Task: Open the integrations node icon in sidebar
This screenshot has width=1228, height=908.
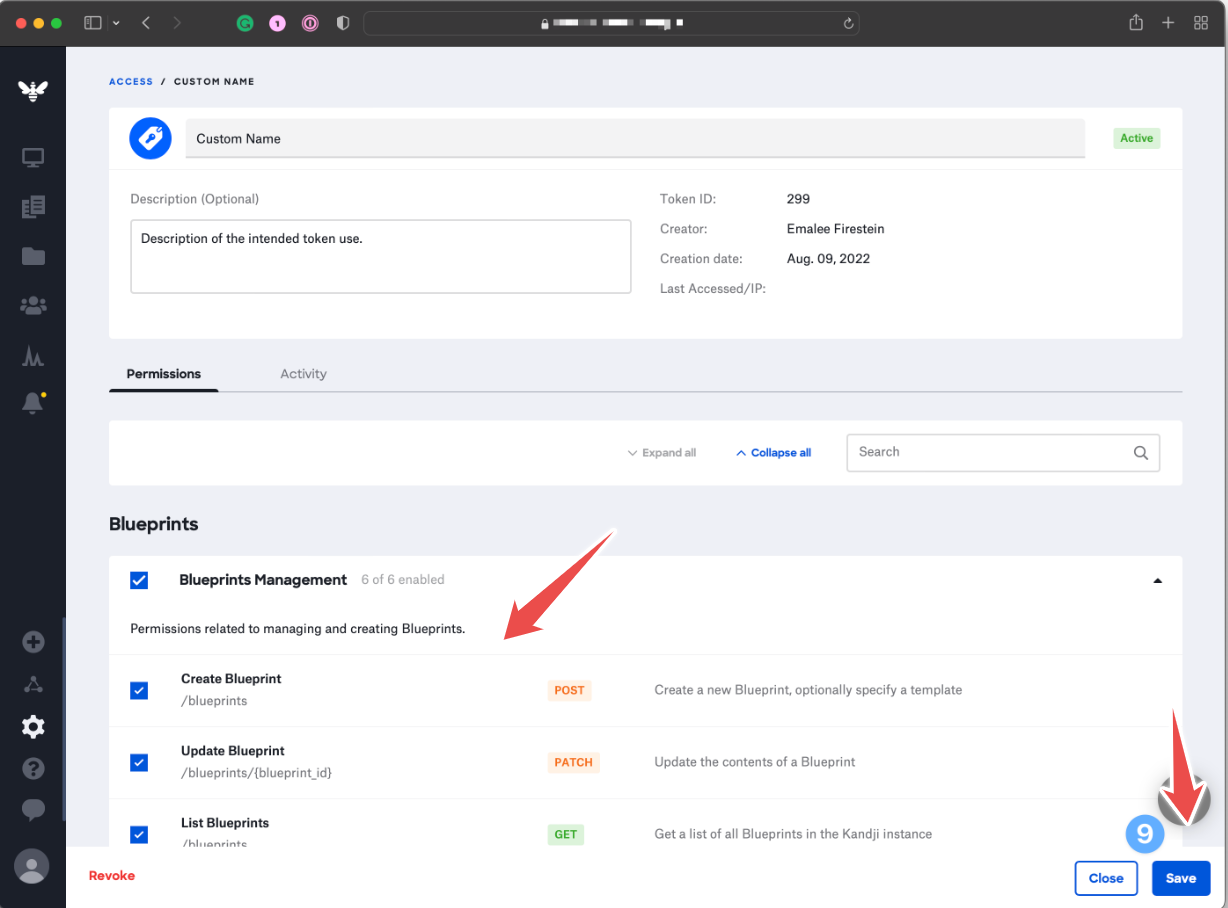Action: tap(33, 684)
